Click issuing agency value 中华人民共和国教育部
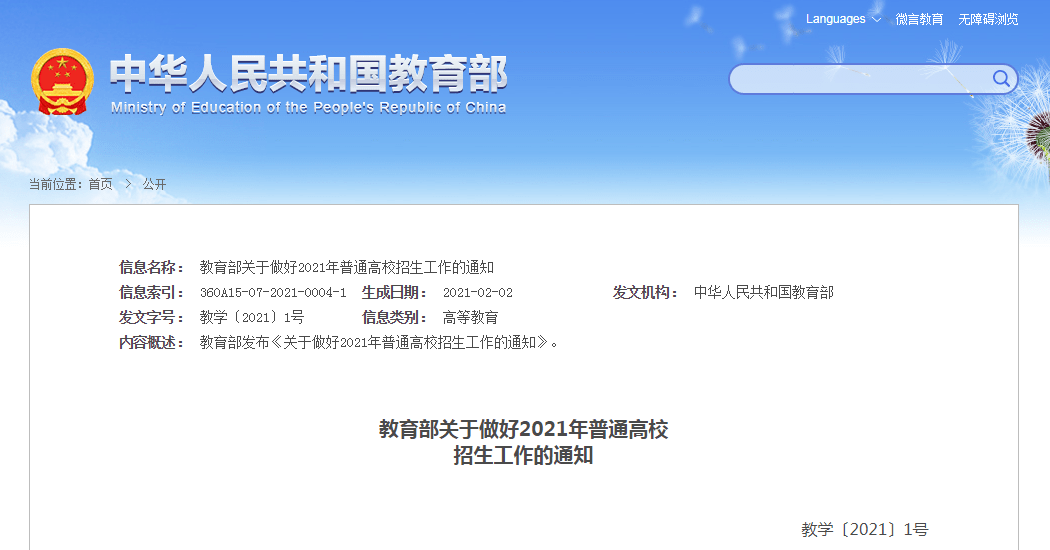The height and width of the screenshot is (550, 1050). (763, 292)
